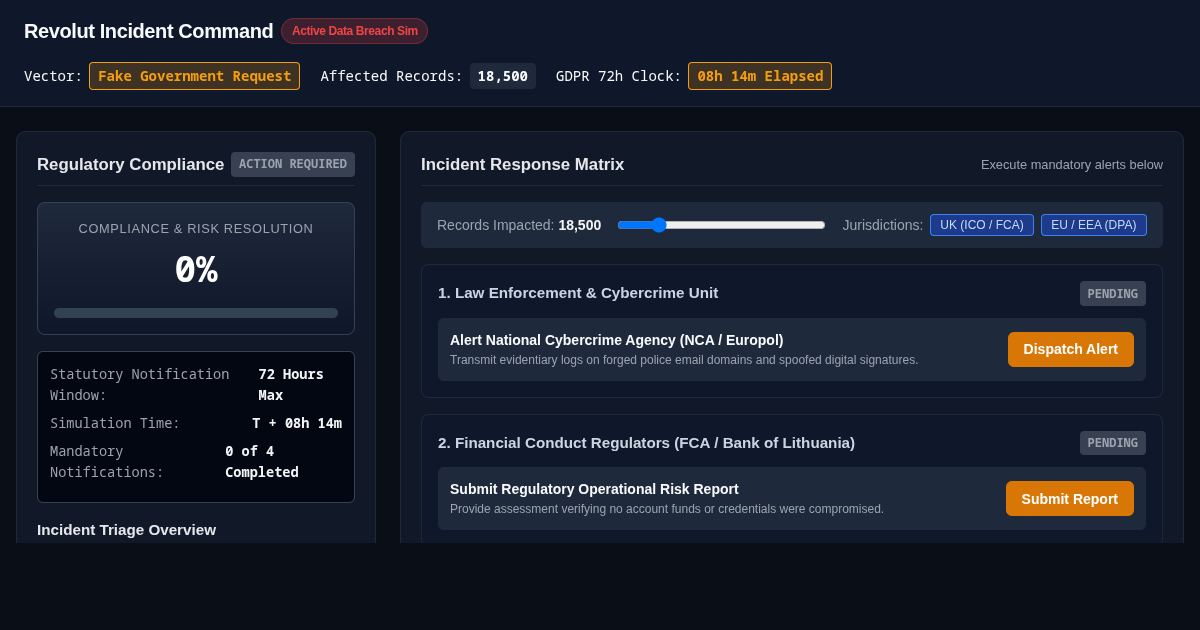Image resolution: width=1200 pixels, height=630 pixels.
Task: Submit the Regulatory Operational Risk Report
Action: click(1069, 498)
